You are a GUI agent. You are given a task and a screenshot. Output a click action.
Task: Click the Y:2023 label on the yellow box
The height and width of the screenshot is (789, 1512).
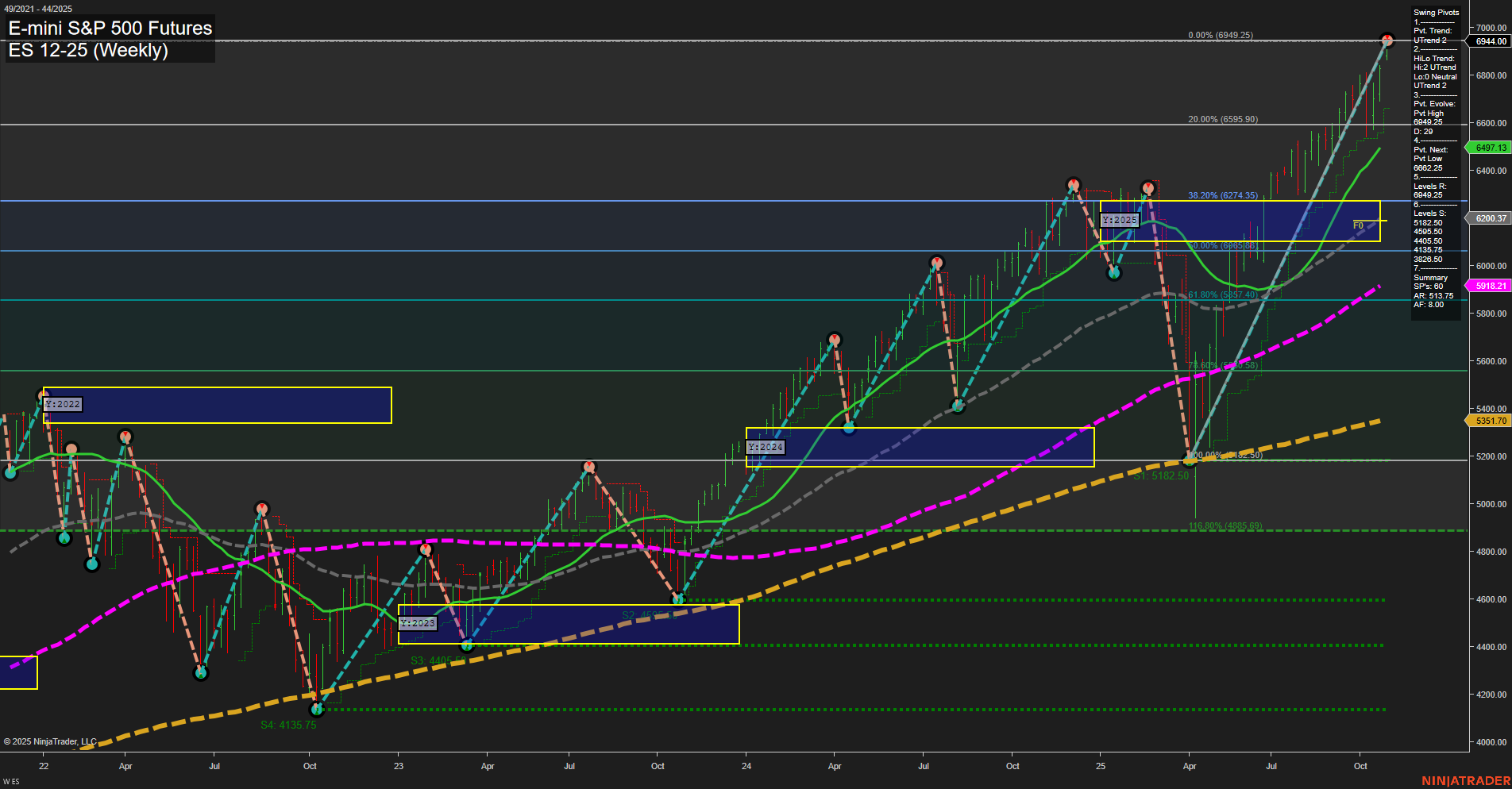pos(418,623)
